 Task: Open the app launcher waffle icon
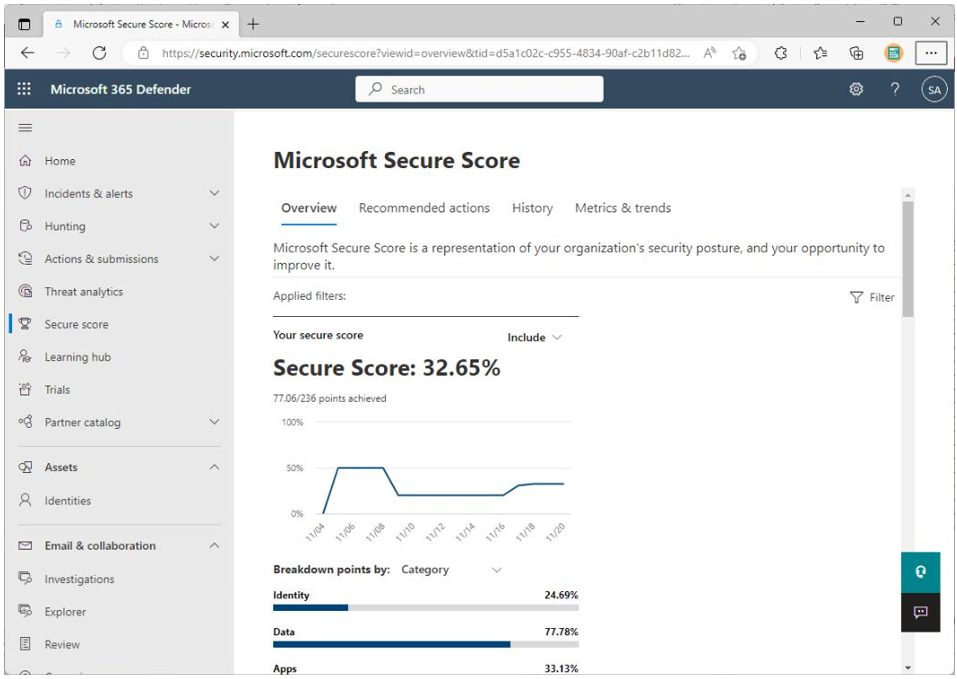pos(24,89)
